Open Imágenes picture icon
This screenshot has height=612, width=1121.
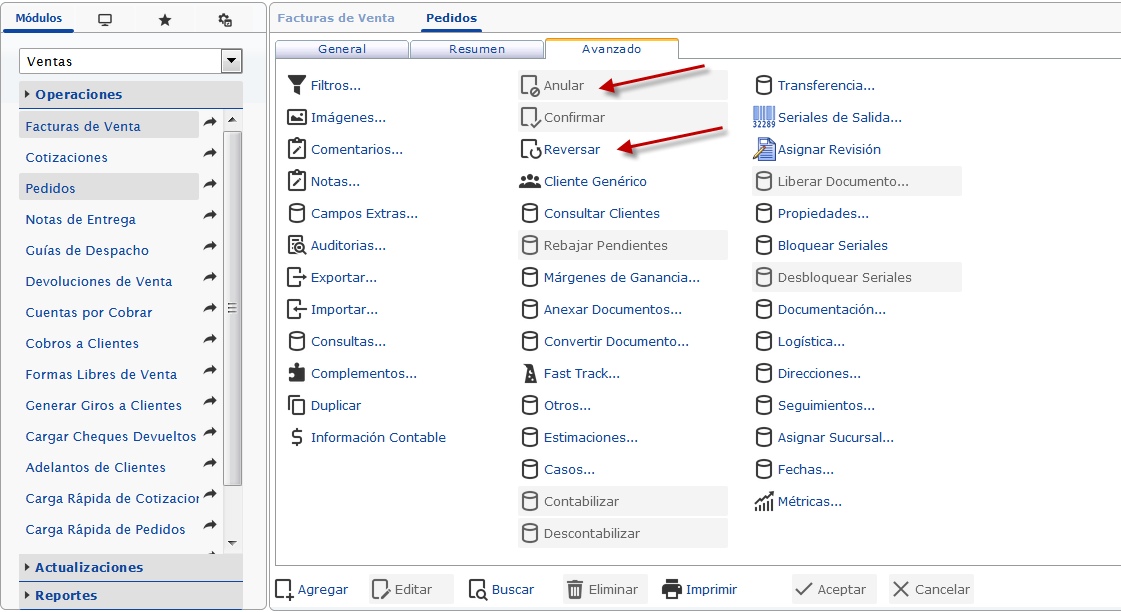tap(297, 117)
